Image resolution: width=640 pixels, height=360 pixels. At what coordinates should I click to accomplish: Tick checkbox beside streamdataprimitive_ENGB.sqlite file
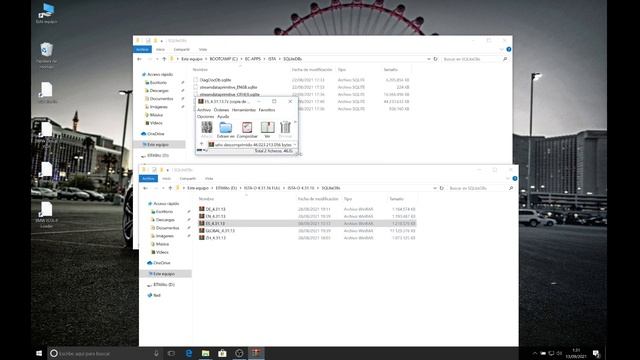(196, 87)
